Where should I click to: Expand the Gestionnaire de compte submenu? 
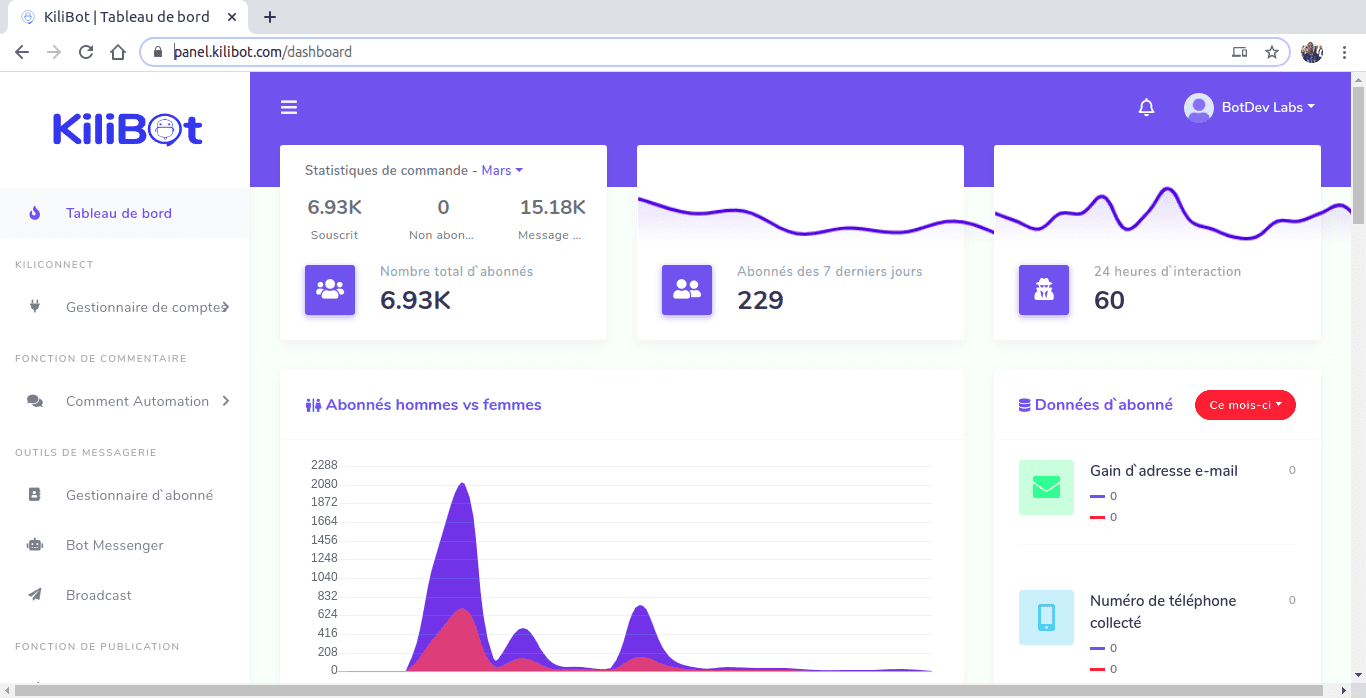click(225, 307)
